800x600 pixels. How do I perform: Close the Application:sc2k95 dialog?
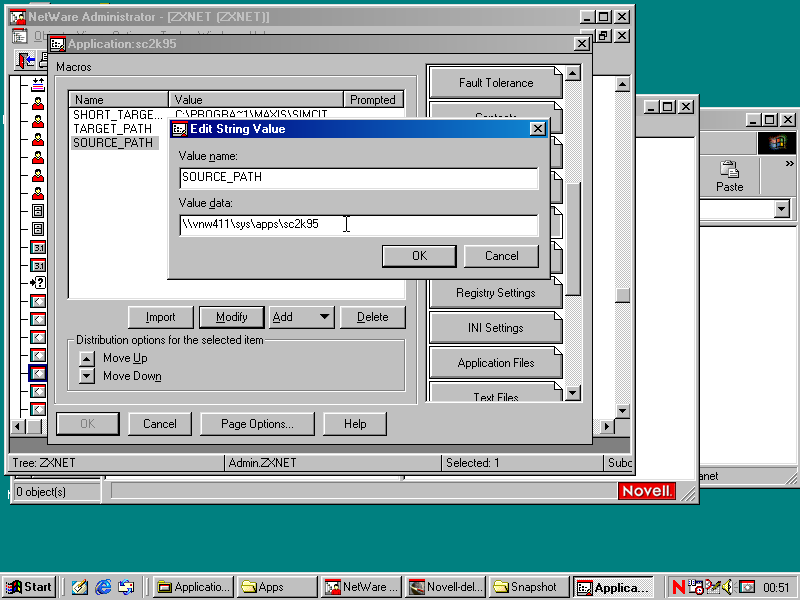[x=582, y=44]
